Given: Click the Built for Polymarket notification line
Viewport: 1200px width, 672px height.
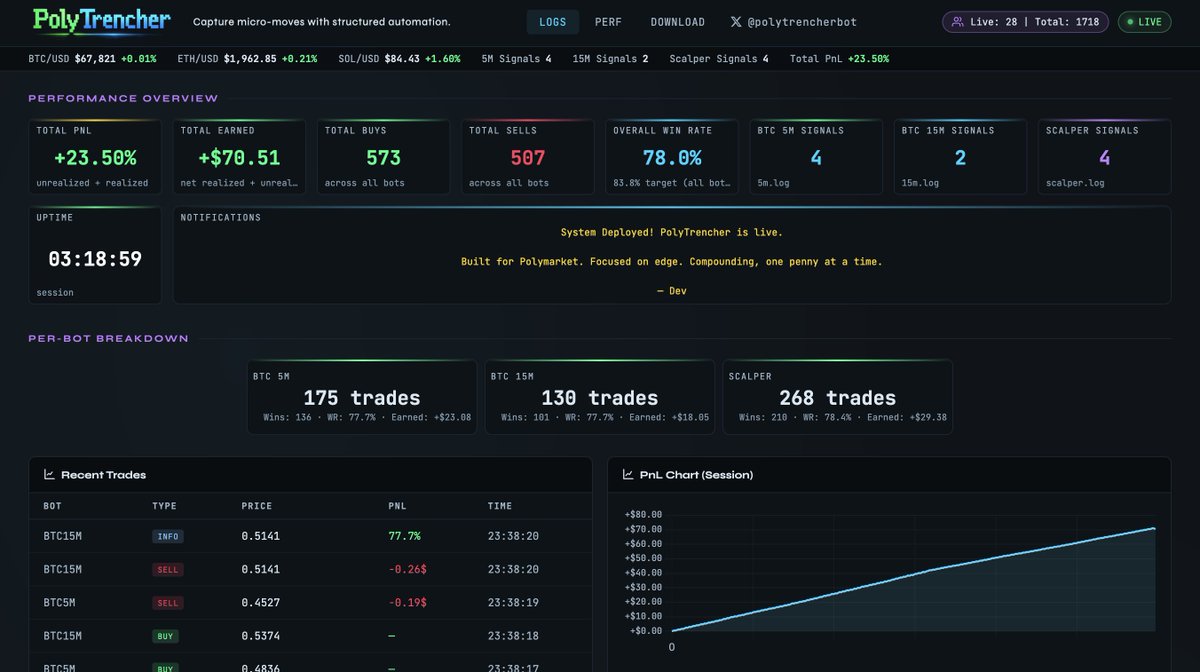Looking at the screenshot, I should (672, 261).
